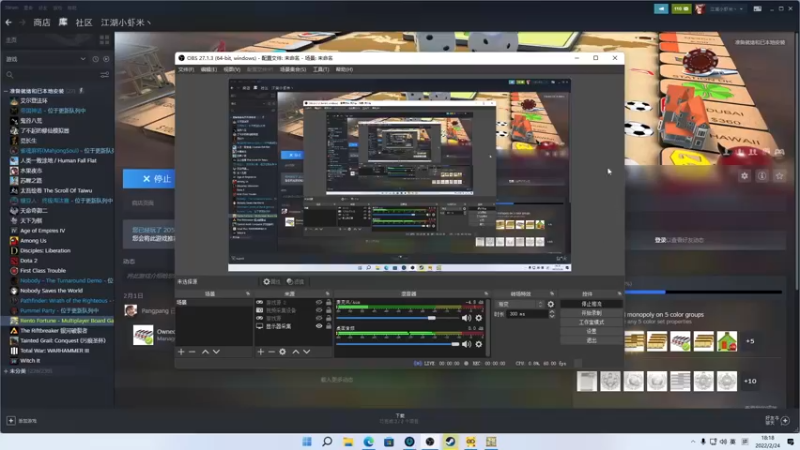
Task: Undock OBS Scenes panel with float icon
Action: click(x=248, y=294)
